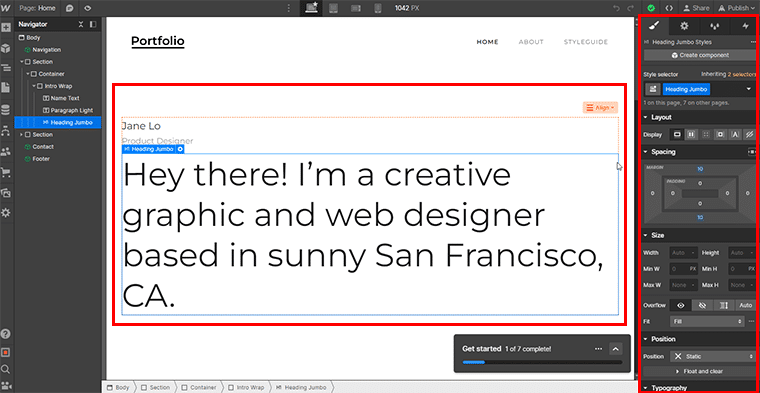Open the Add Elements panel
Image resolution: width=760 pixels, height=393 pixels.
coord(6,28)
